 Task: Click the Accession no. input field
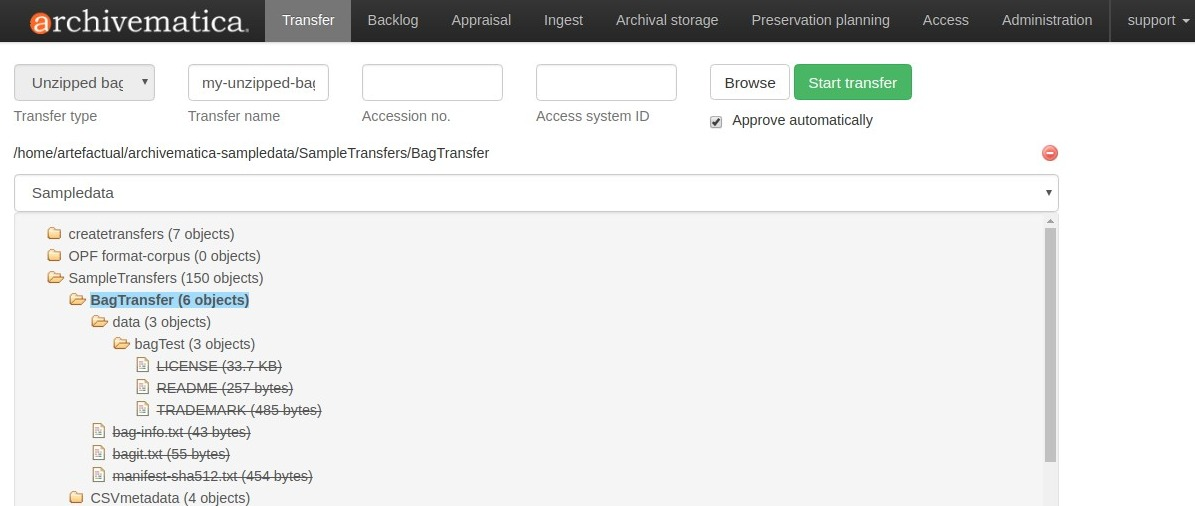pos(432,83)
